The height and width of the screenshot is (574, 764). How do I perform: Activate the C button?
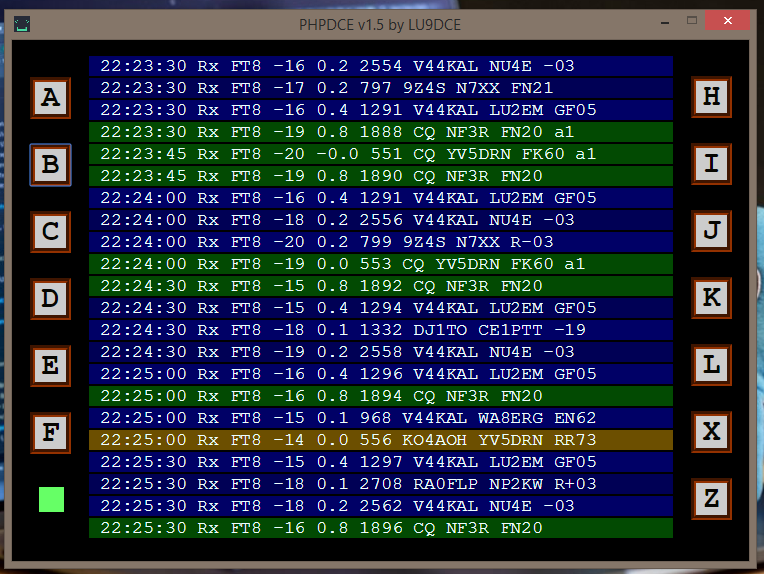[x=51, y=231]
